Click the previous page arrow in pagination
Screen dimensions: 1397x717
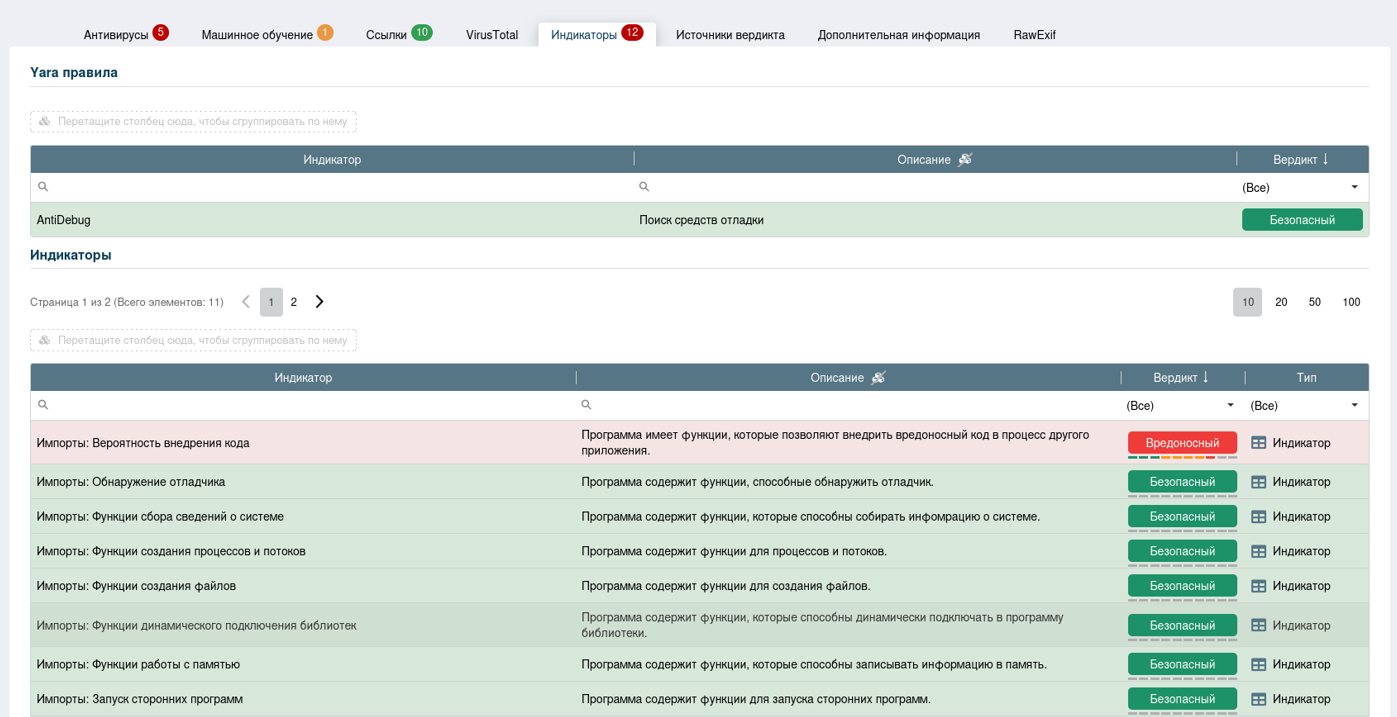click(x=245, y=302)
